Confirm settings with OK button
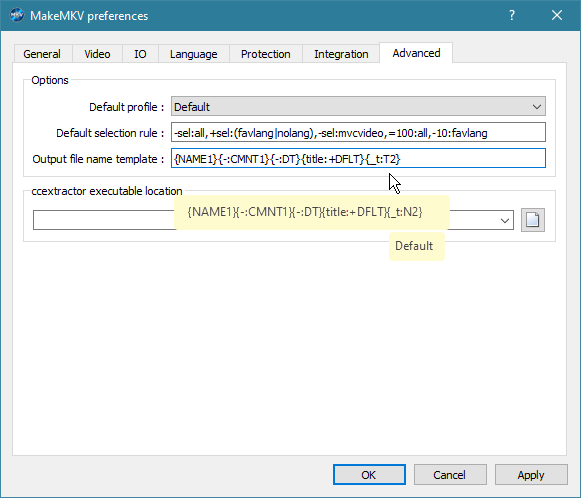The width and height of the screenshot is (581, 498). 369,475
